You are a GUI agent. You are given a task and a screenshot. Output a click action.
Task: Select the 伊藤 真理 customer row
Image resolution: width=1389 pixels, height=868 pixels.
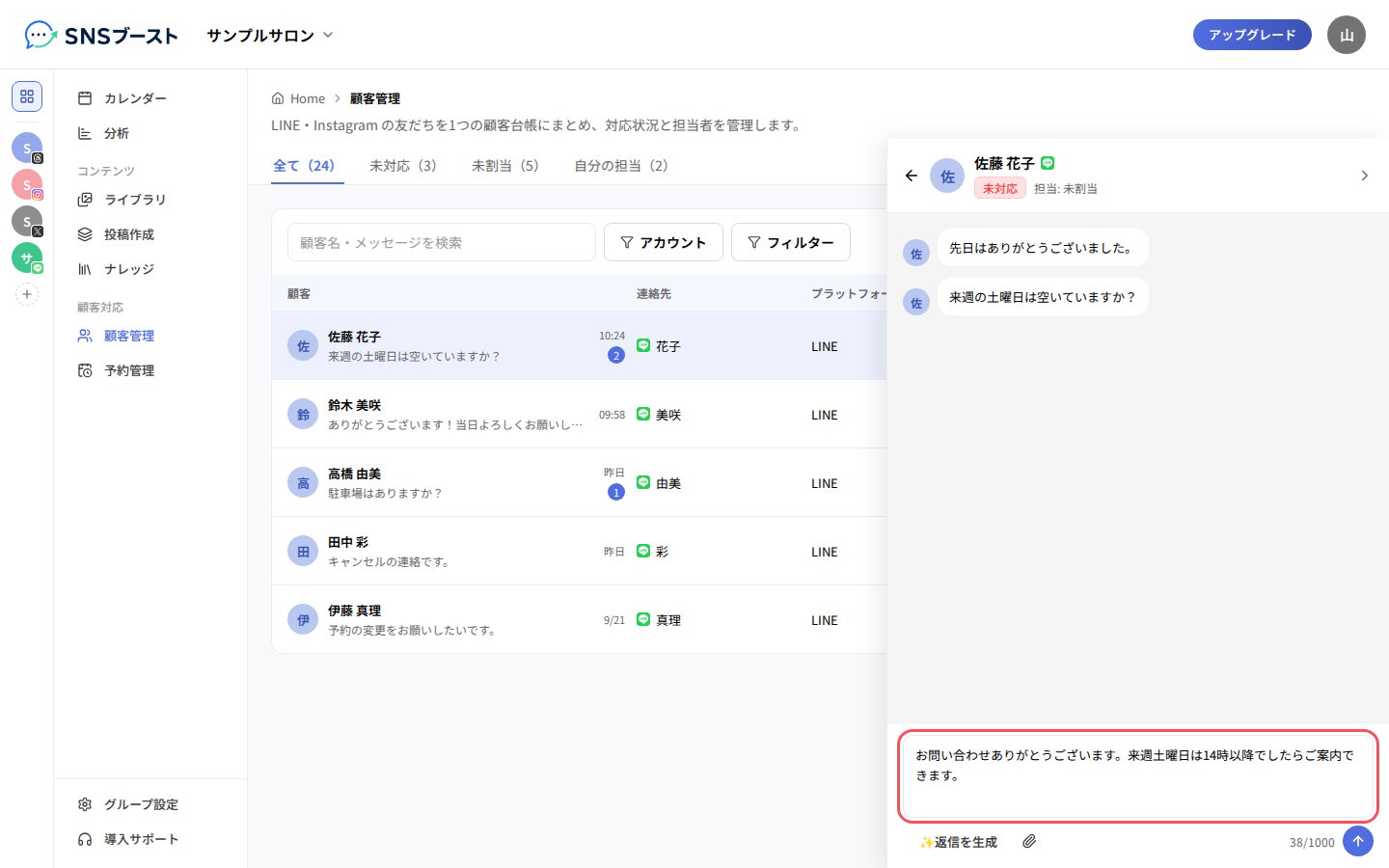[579, 620]
